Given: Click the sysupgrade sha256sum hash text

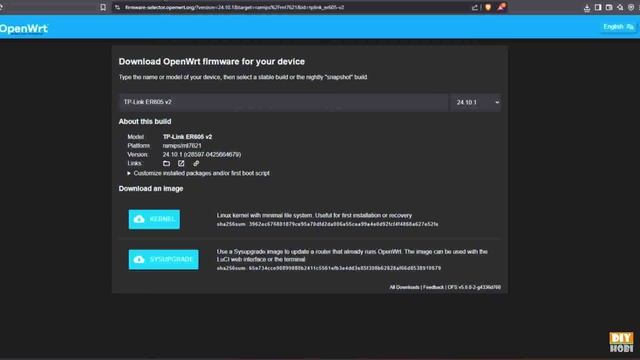Looking at the screenshot, I should tap(345, 268).
